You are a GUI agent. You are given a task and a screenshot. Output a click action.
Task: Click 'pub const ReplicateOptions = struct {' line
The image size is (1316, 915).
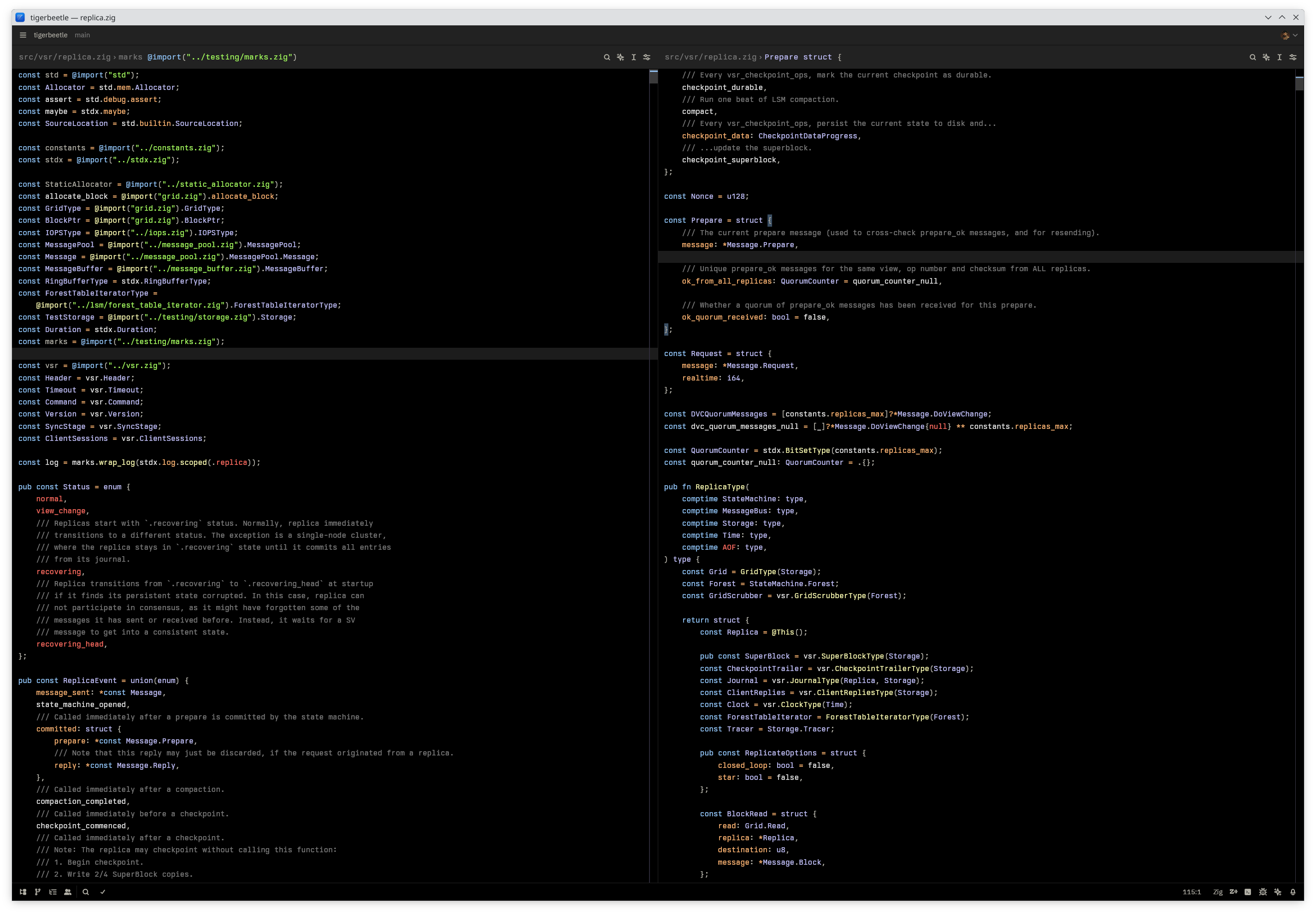point(783,753)
